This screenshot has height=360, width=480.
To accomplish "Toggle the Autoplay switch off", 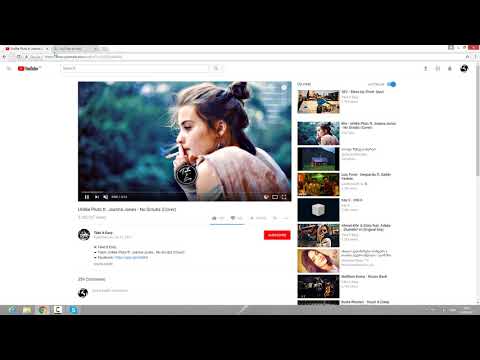I will click(392, 84).
